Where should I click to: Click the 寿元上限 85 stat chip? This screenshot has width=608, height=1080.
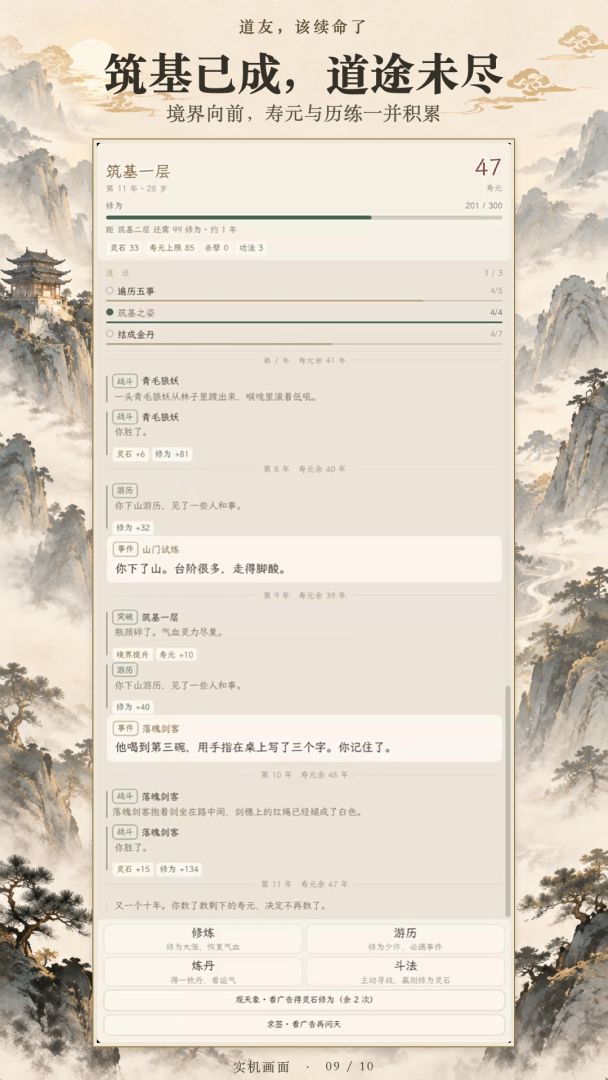[x=171, y=247]
